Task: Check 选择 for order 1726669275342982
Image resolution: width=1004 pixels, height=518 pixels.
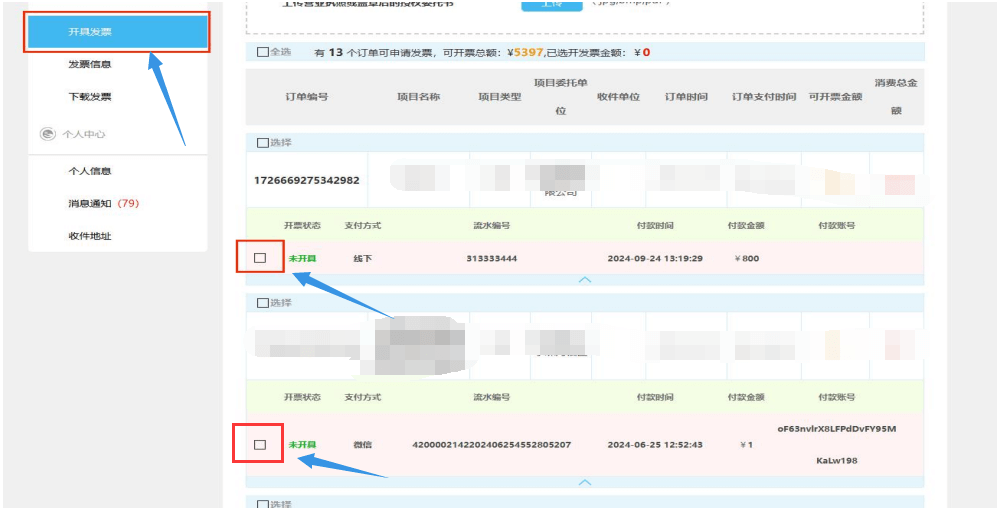Action: [263, 143]
